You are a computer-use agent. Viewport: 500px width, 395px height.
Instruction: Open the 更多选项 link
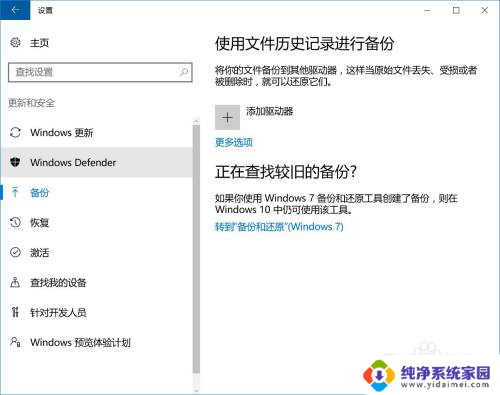(x=234, y=142)
